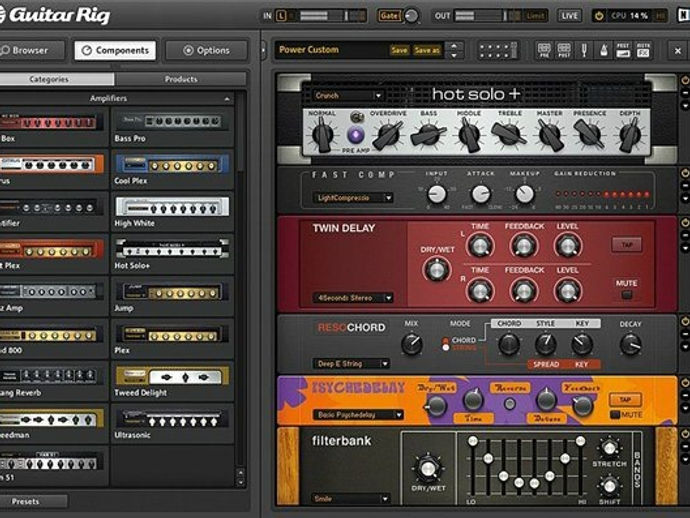Click the Filterbank Dry/Wet knob
The height and width of the screenshot is (518, 690).
coord(428,468)
